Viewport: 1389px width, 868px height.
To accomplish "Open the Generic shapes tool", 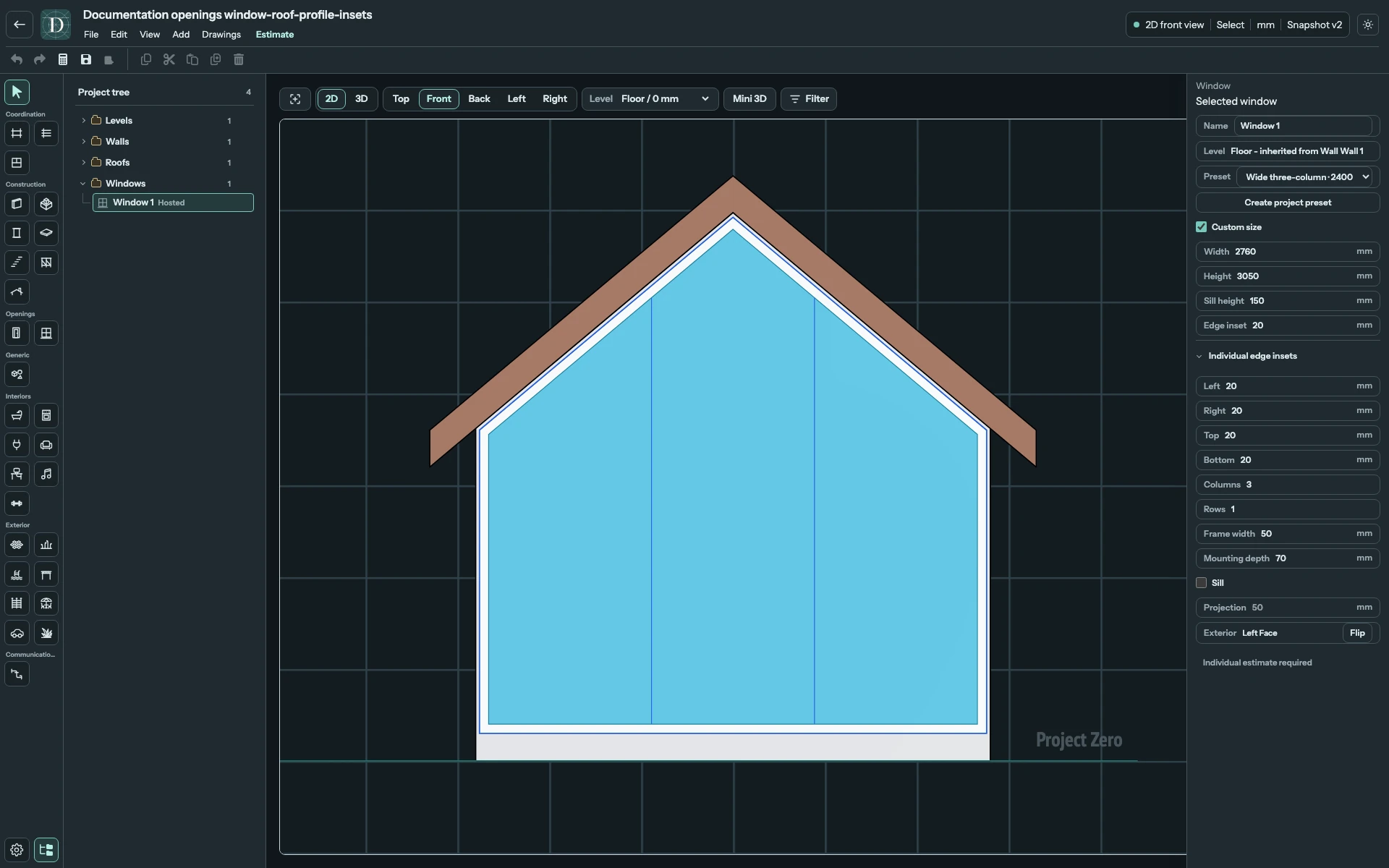I will coord(17,375).
